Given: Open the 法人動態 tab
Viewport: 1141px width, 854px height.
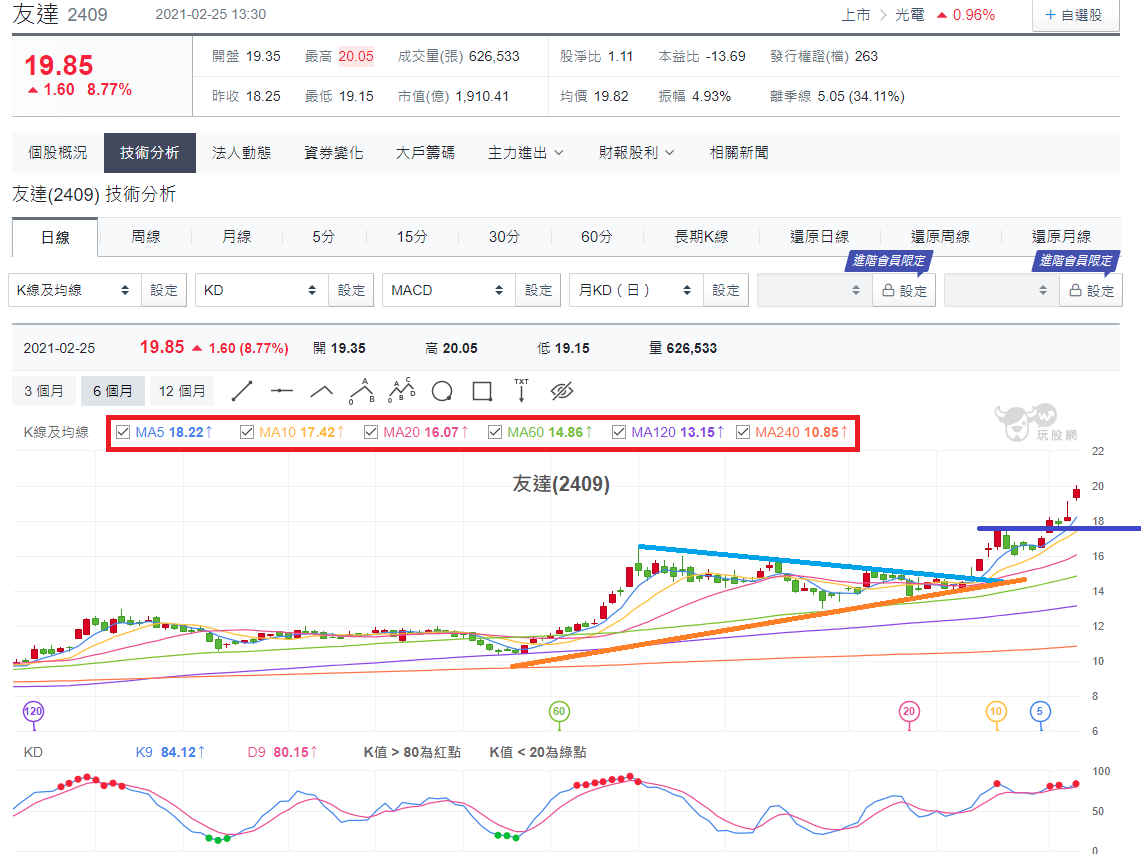Looking at the screenshot, I should click(242, 153).
